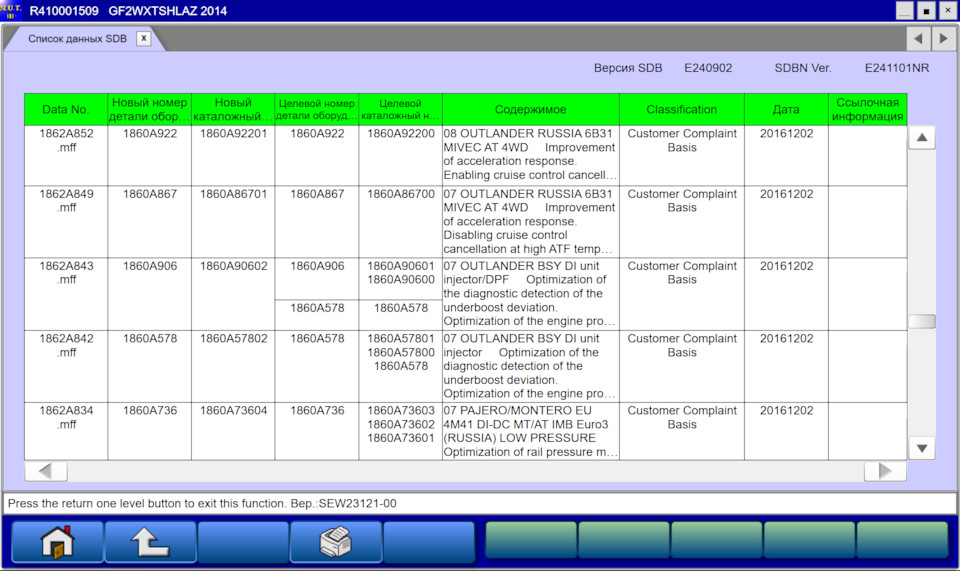Click the Целевой каталожный column header
The width and height of the screenshot is (960, 571).
tap(400, 110)
